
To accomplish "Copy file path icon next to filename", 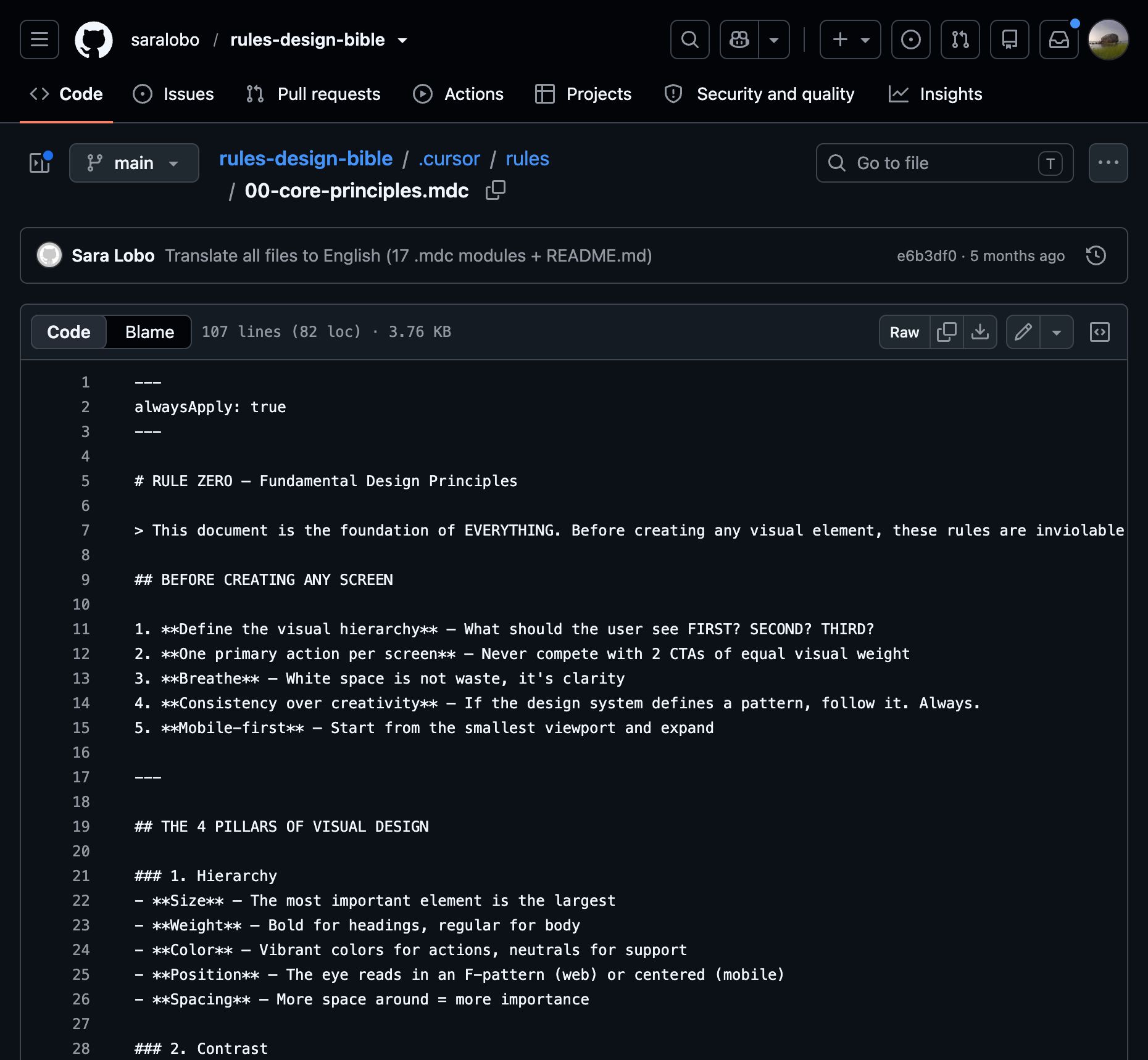I will 495,190.
